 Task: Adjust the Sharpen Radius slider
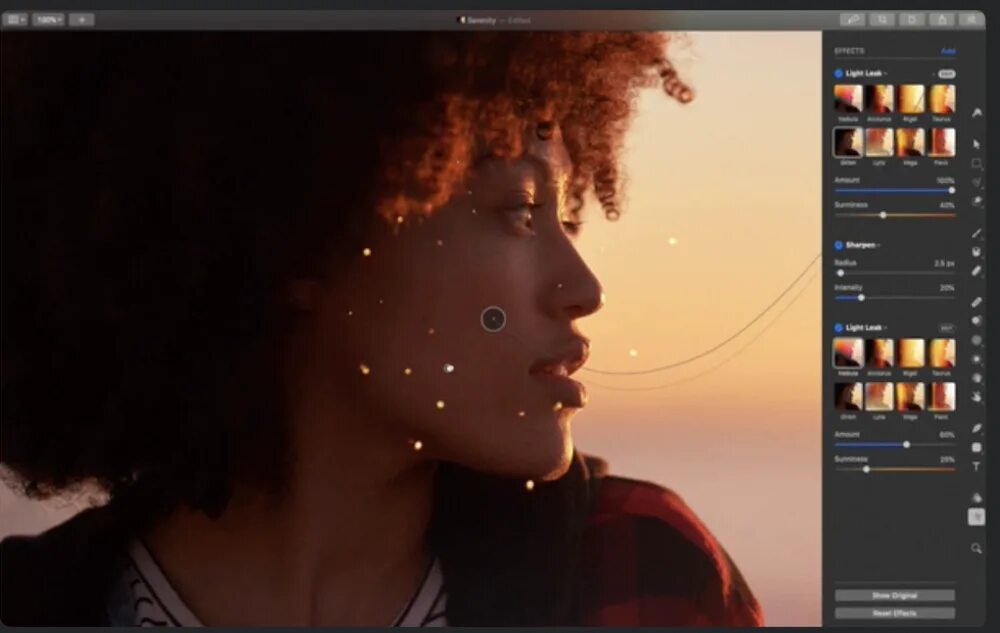[895, 273]
